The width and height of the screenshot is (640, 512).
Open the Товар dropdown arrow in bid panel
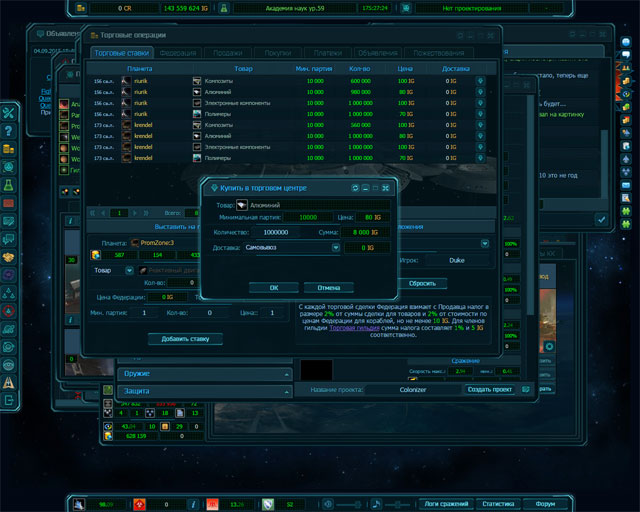click(129, 270)
